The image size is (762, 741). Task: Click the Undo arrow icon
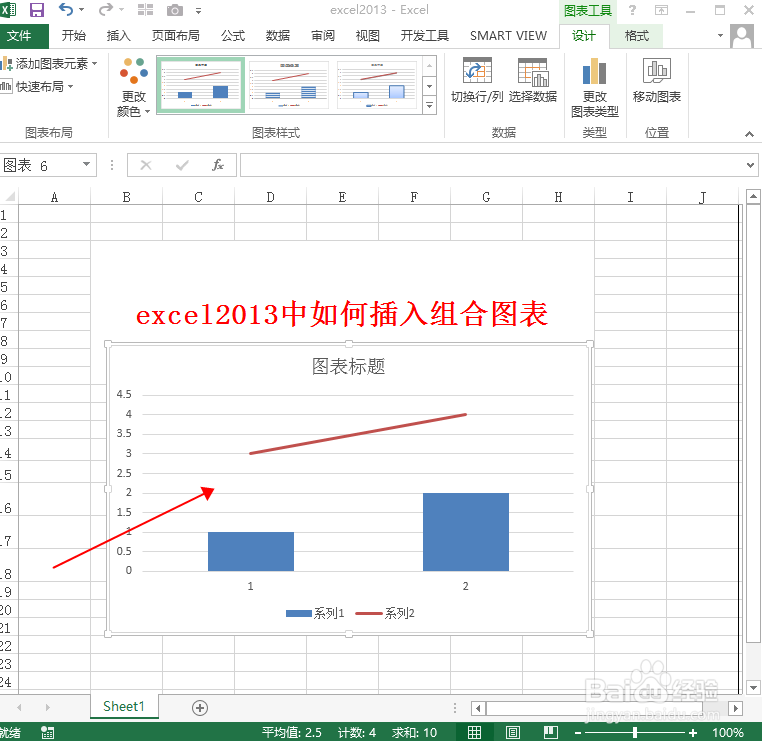pos(66,9)
